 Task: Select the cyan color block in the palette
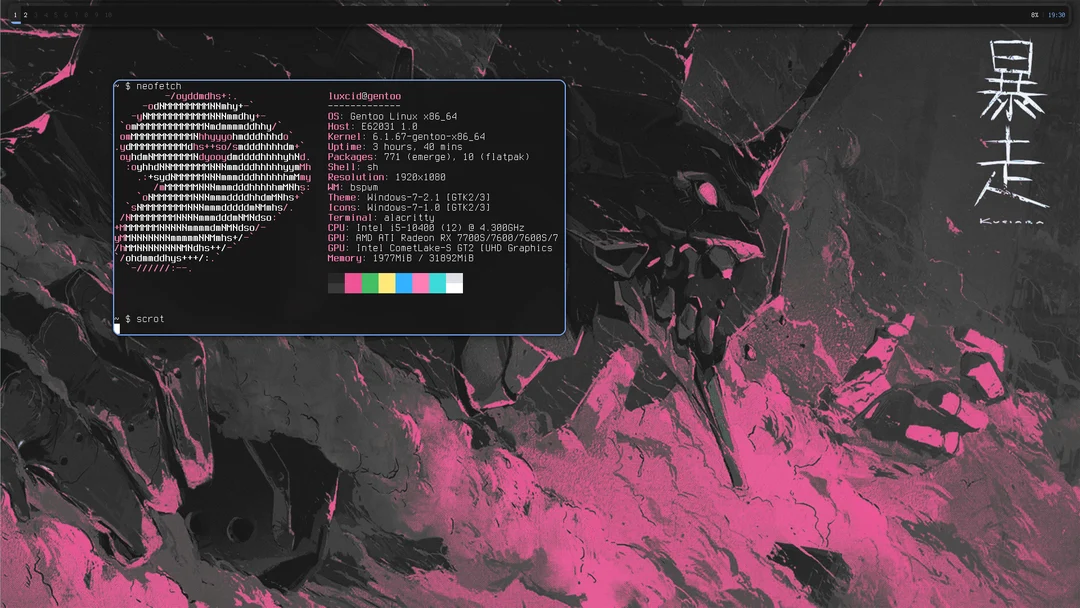[438, 283]
